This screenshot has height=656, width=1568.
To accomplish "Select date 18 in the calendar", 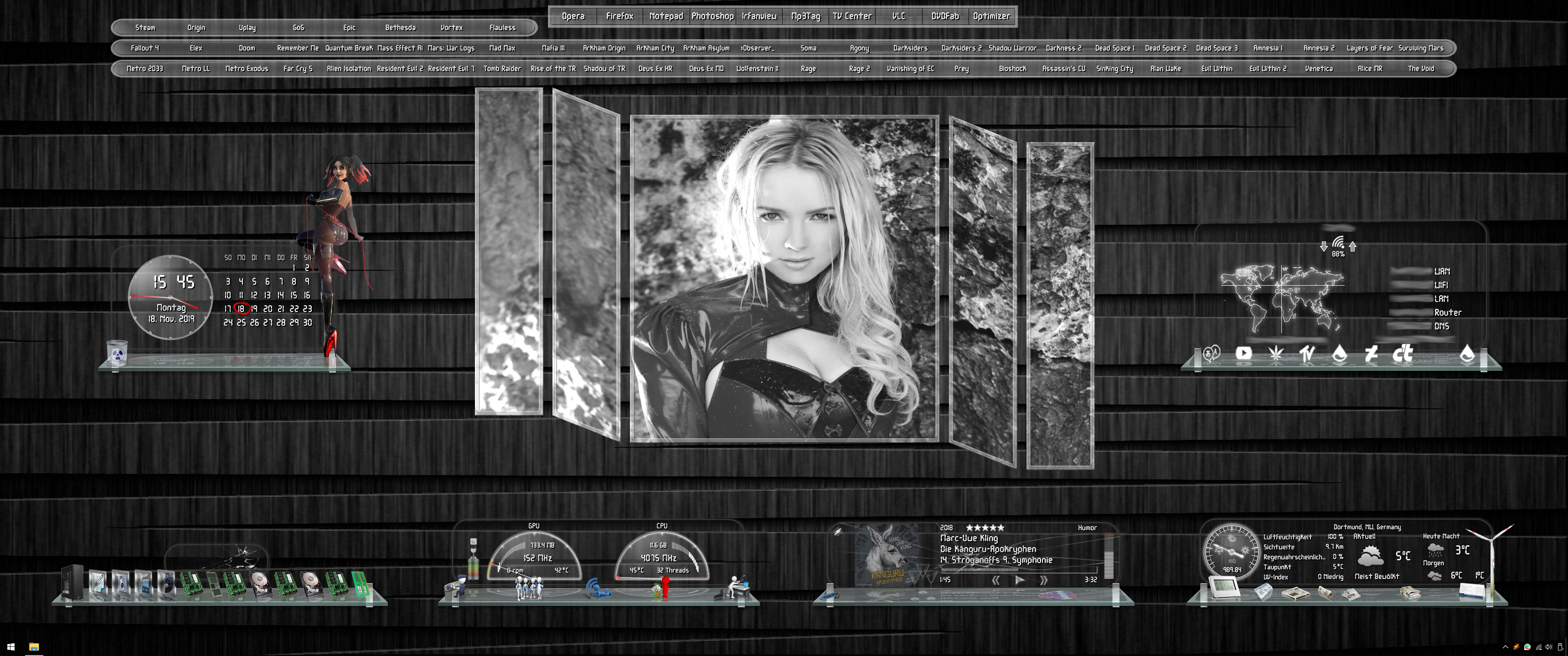I will 241,308.
